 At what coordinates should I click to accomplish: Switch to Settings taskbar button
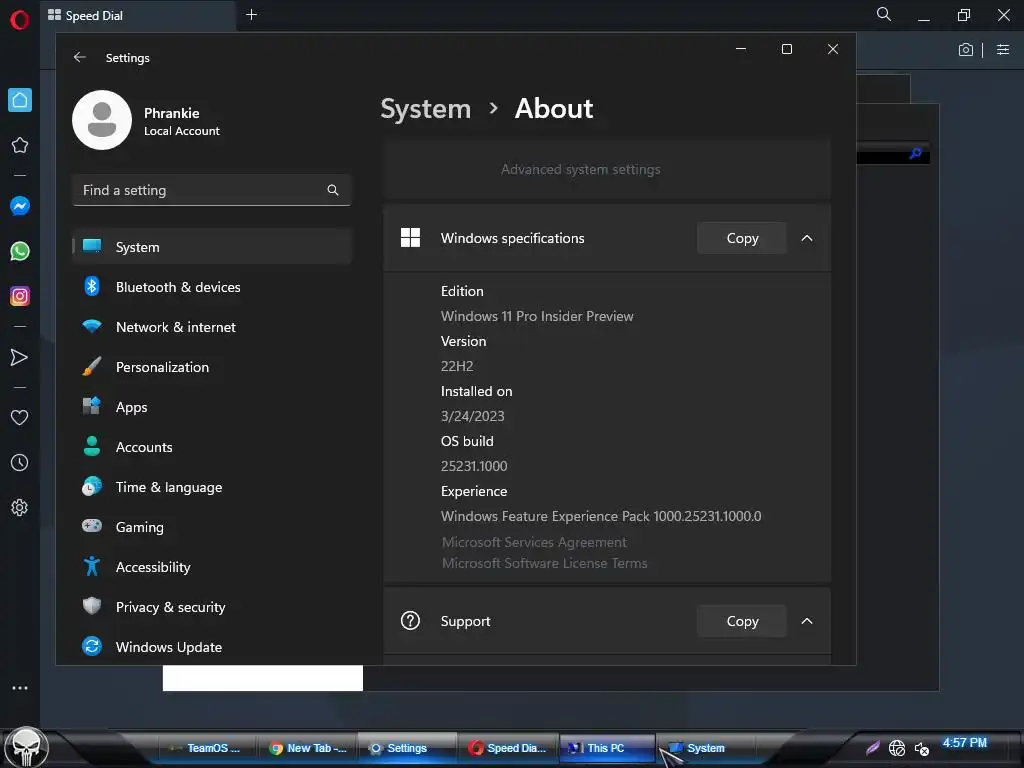[x=407, y=748]
